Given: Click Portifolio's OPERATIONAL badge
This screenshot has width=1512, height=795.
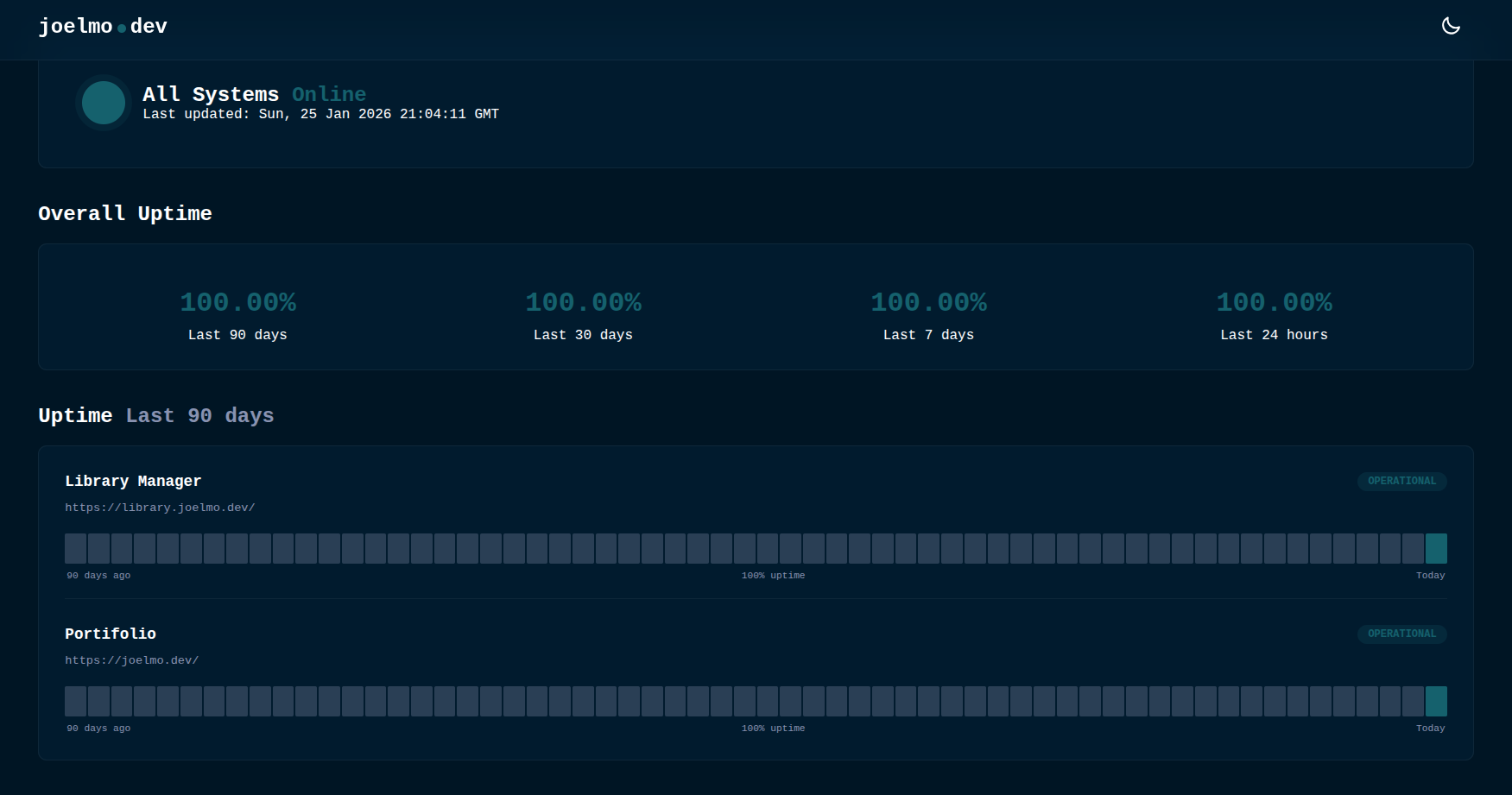Looking at the screenshot, I should click(1401, 634).
